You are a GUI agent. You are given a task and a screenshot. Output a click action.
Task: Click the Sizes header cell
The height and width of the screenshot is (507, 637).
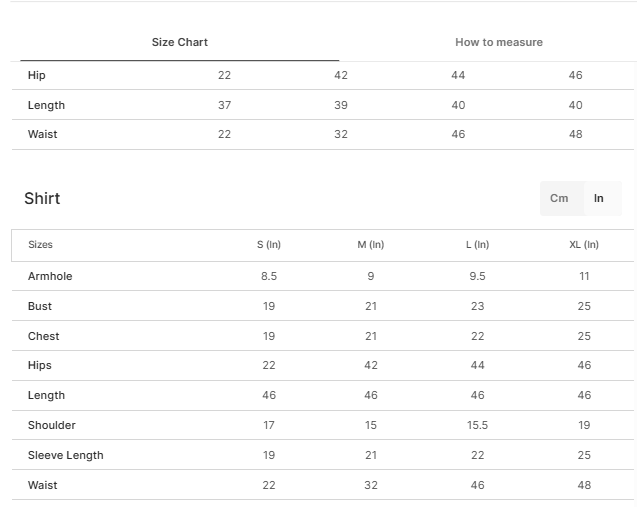(x=40, y=245)
